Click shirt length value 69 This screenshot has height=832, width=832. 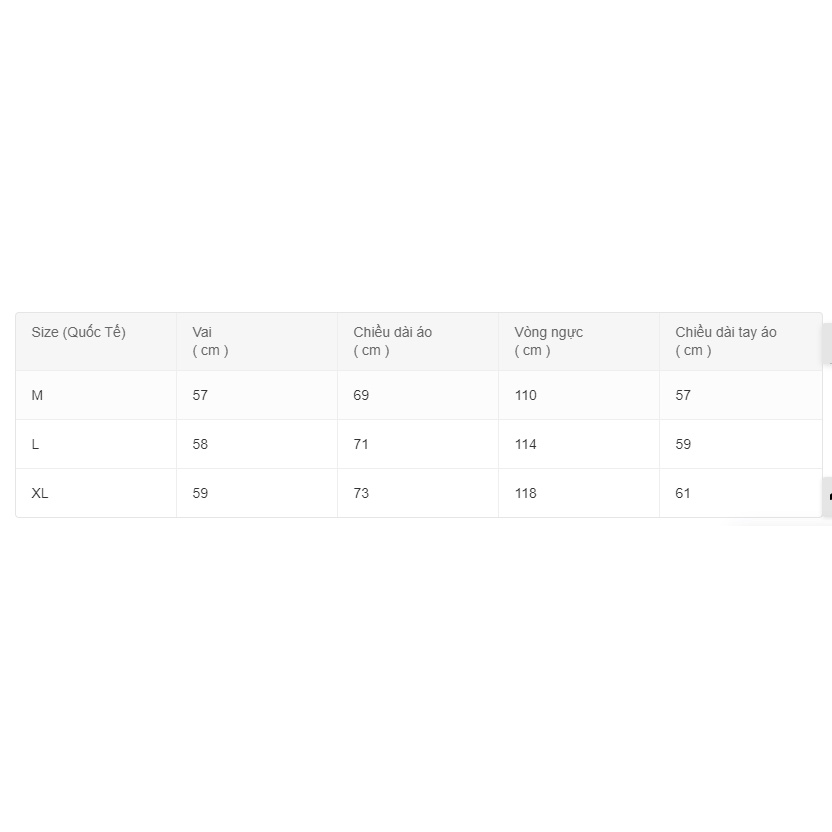click(x=361, y=395)
